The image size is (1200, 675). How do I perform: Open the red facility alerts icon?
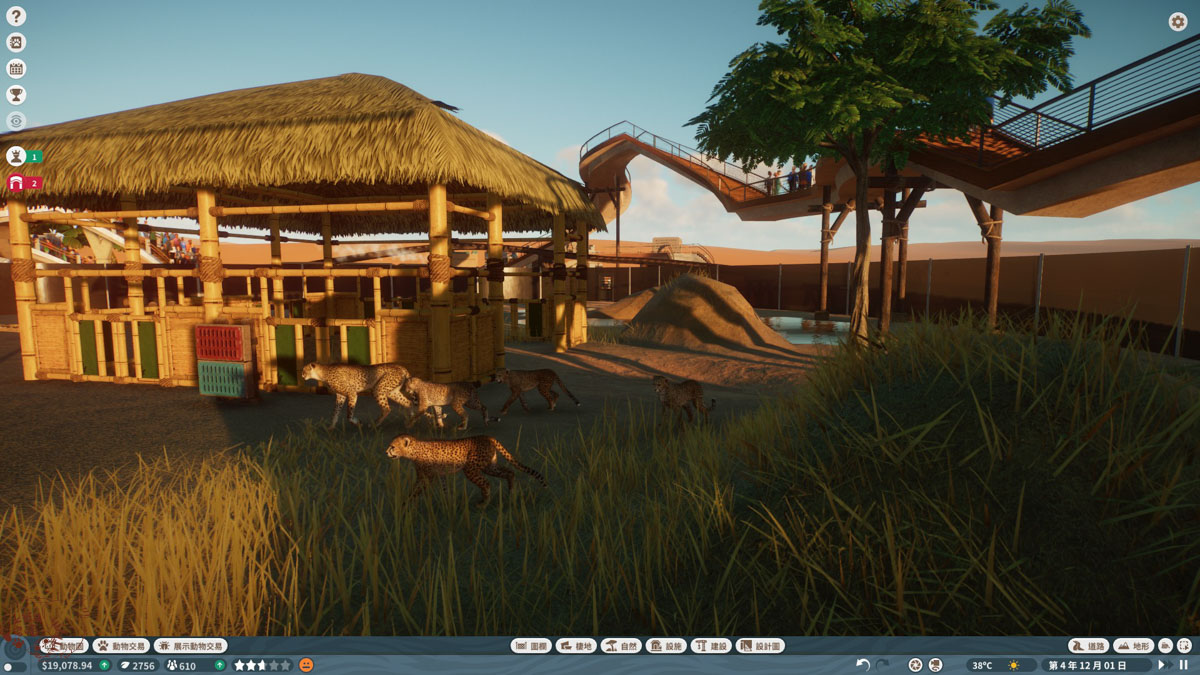17,183
